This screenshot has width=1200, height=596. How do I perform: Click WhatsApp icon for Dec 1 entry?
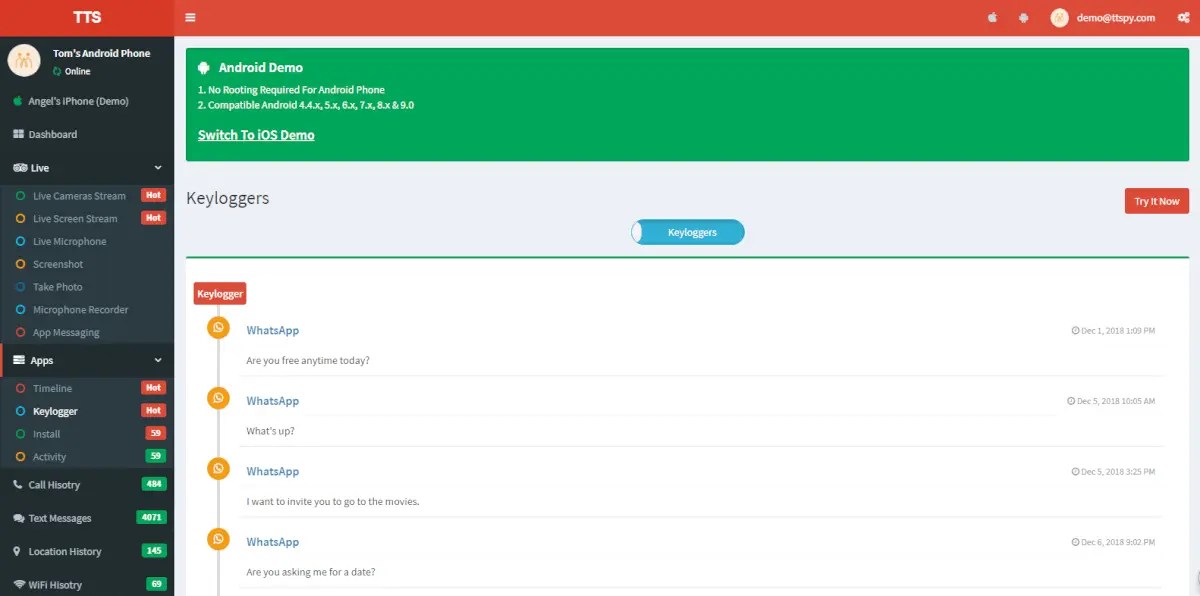[218, 327]
